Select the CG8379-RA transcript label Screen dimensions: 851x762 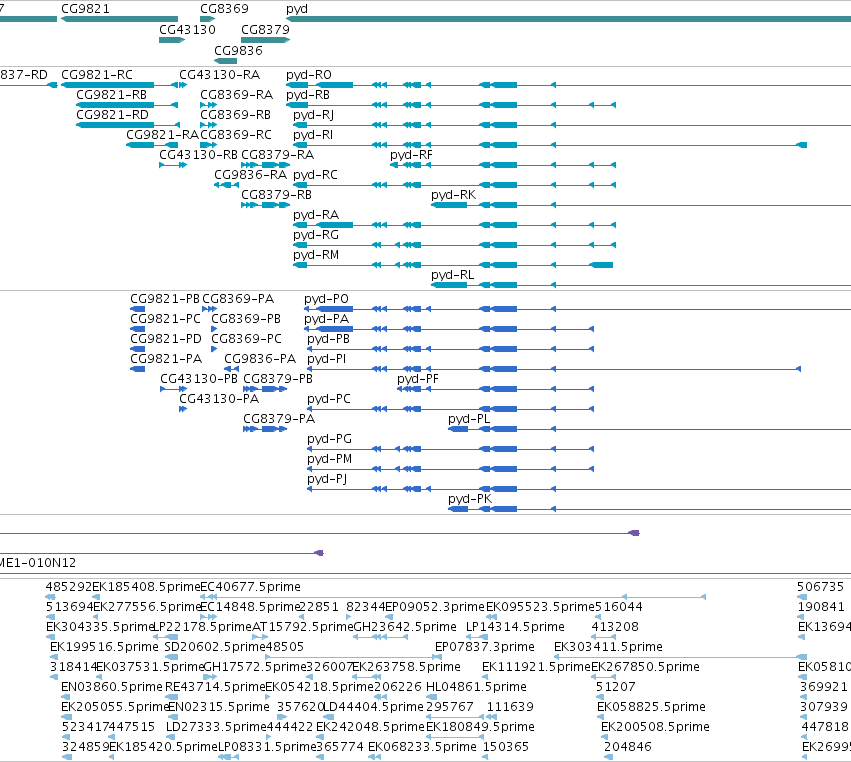[277, 154]
